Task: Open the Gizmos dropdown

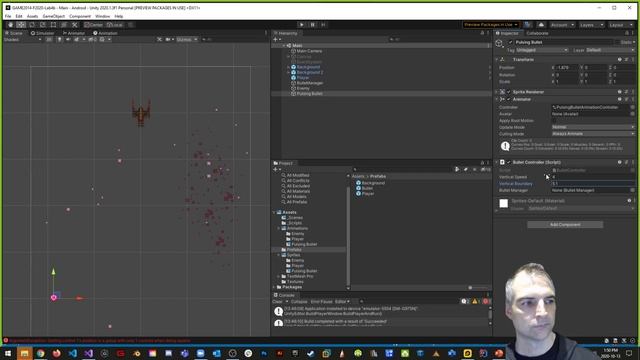Action: [x=187, y=40]
